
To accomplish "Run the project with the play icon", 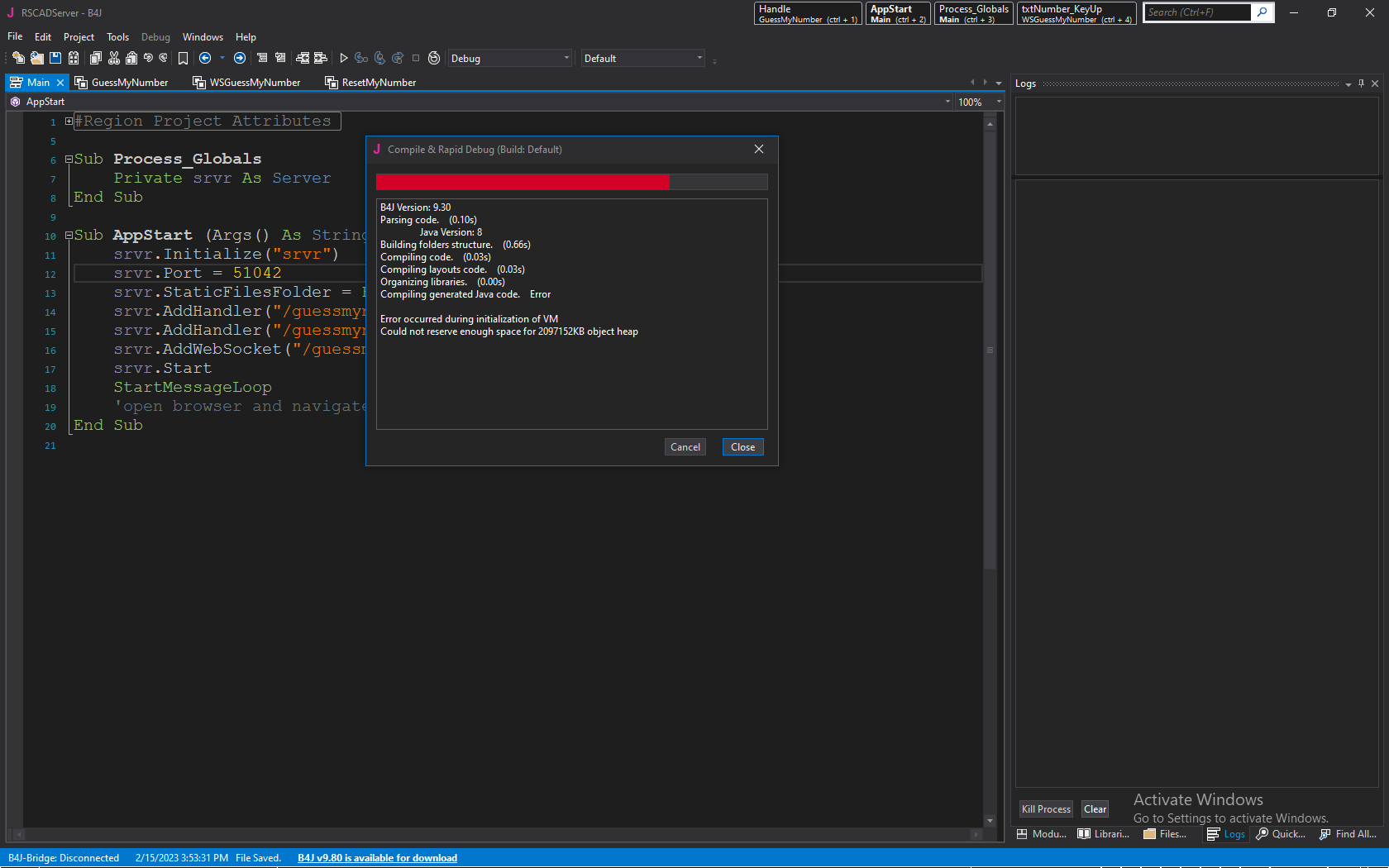I will click(x=344, y=58).
